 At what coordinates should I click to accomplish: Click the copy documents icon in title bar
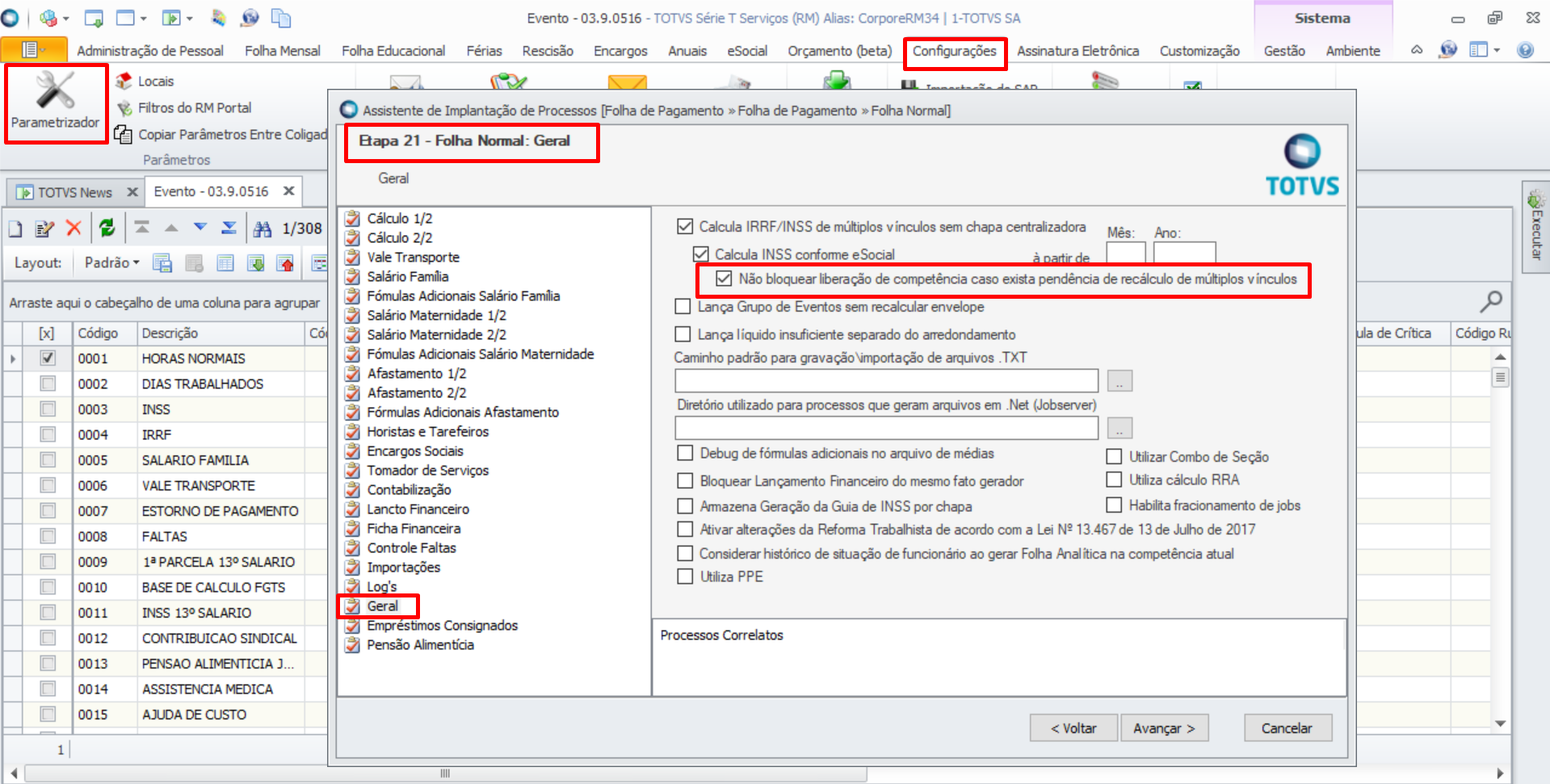click(x=281, y=18)
